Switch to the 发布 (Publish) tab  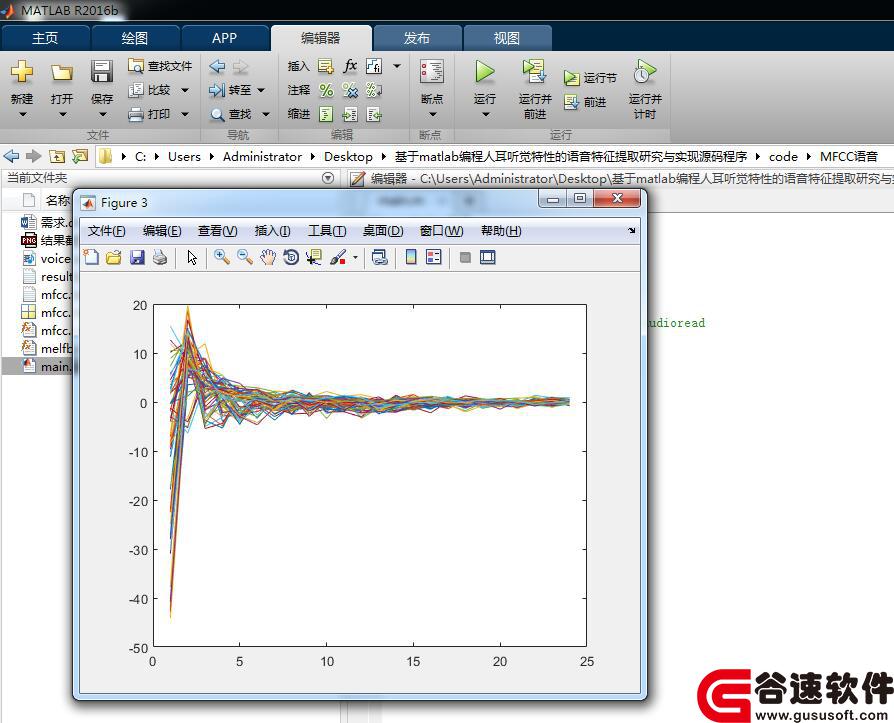(416, 38)
